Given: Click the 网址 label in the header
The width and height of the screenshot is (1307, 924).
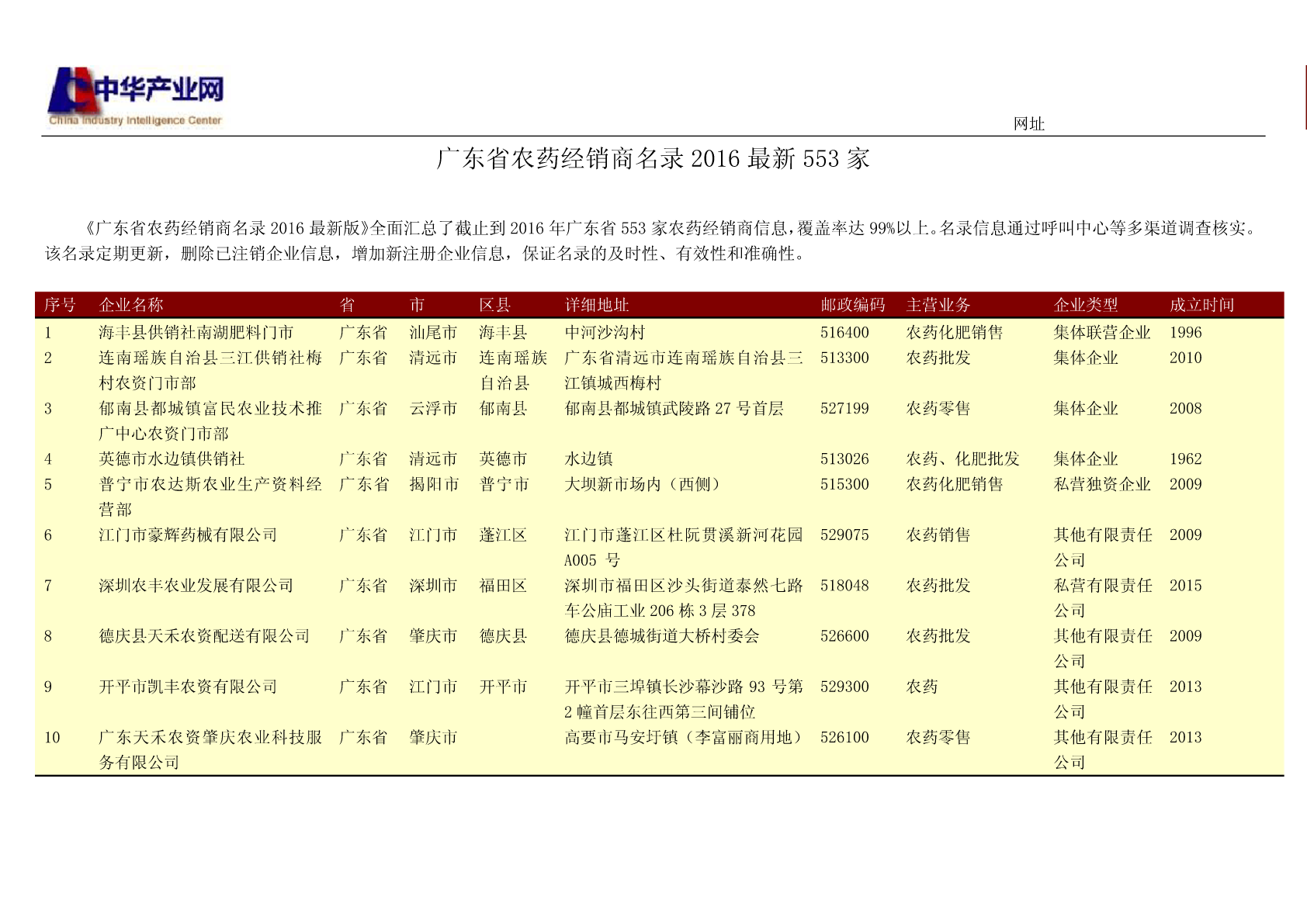Looking at the screenshot, I should click(1028, 124).
